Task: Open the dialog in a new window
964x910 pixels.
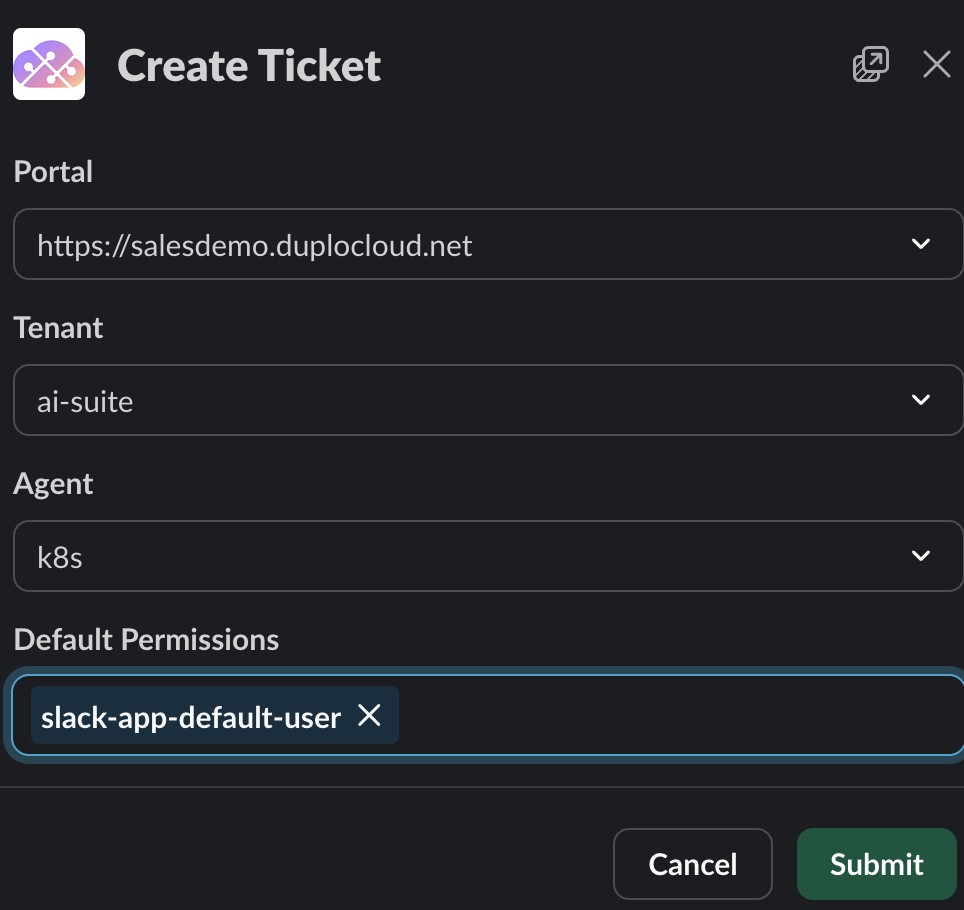Action: [870, 65]
